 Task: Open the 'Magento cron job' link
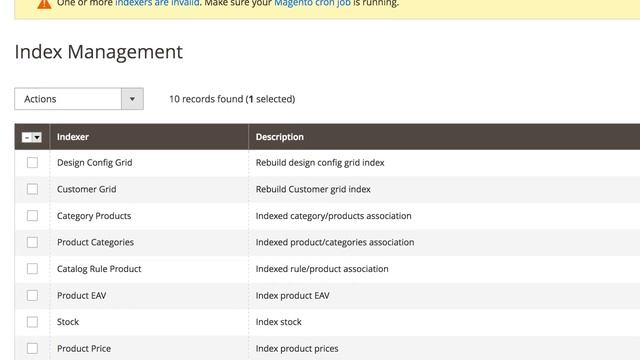click(x=312, y=3)
